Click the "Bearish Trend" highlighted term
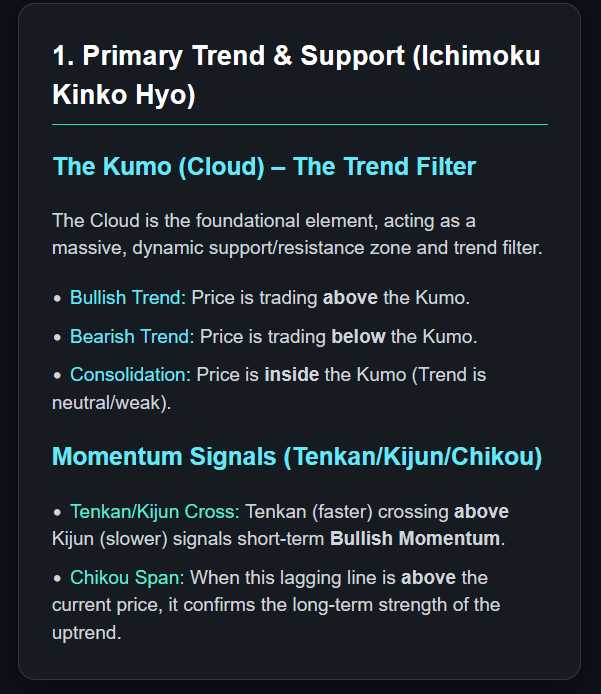 click(x=129, y=337)
